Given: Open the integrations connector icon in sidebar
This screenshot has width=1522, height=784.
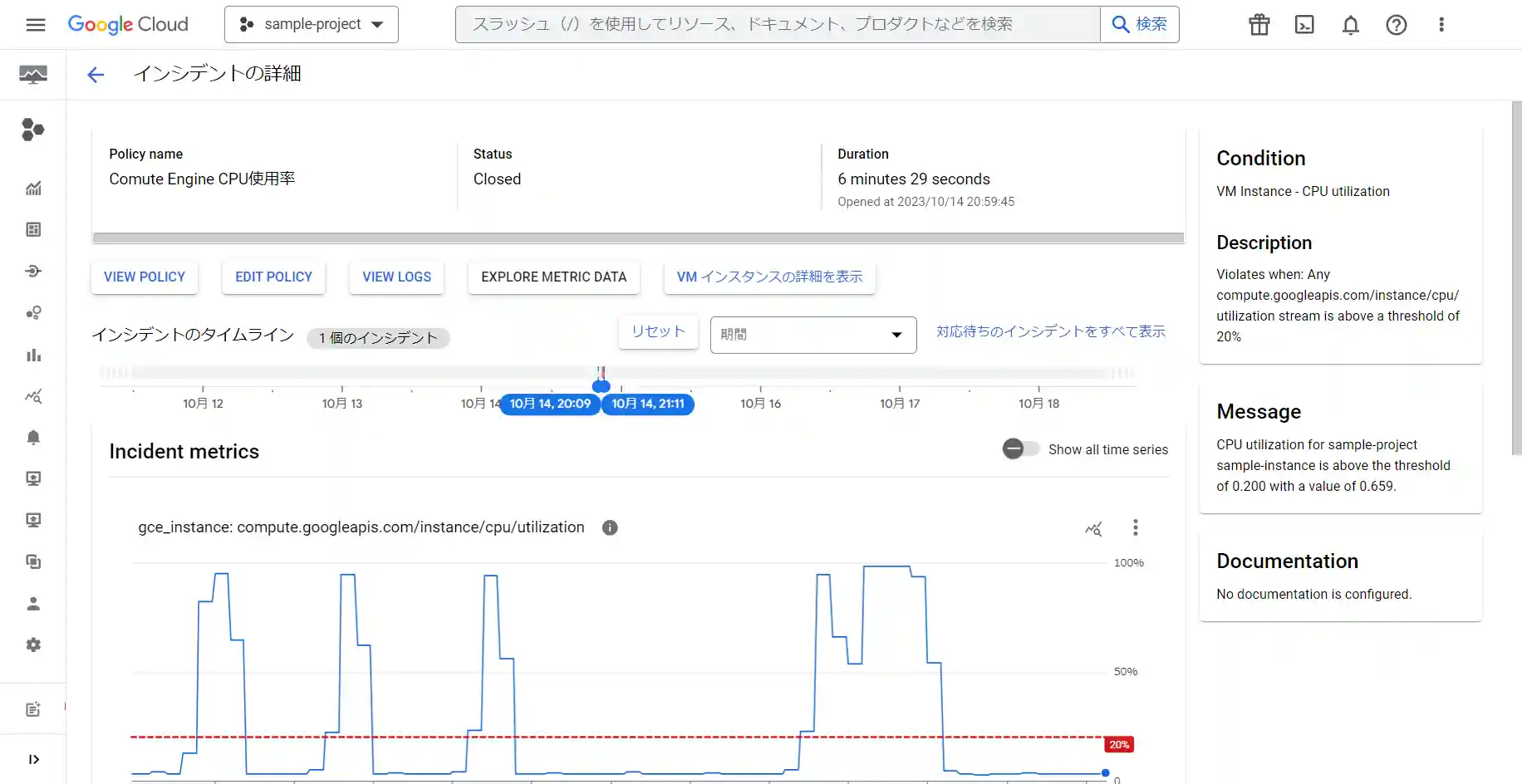Looking at the screenshot, I should pyautogui.click(x=33, y=272).
